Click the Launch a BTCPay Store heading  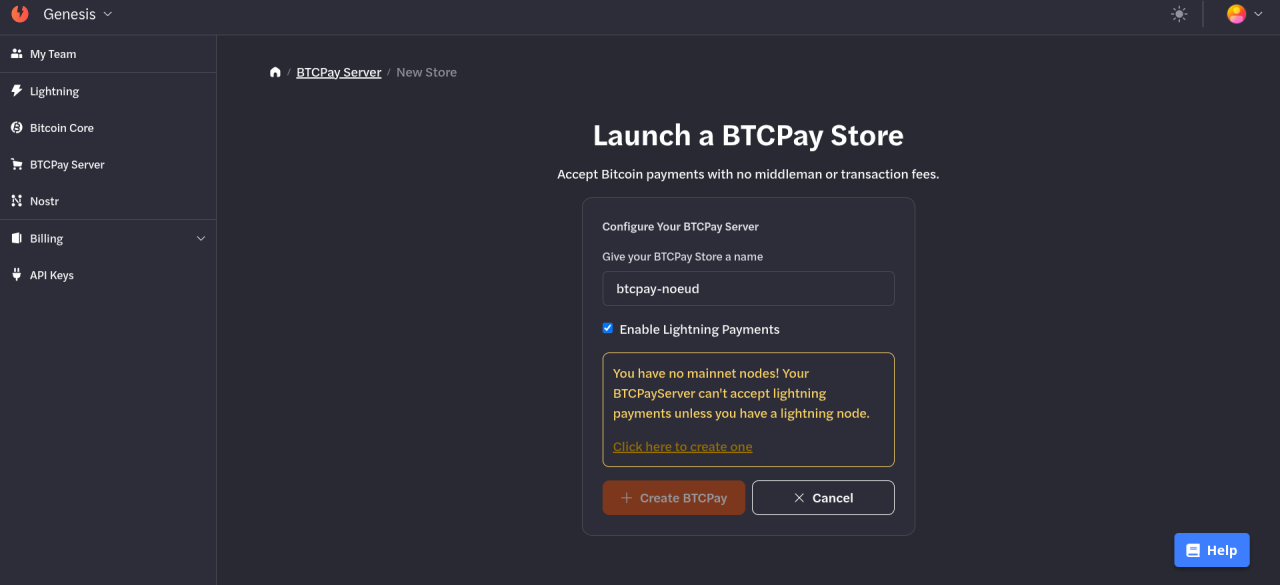pos(748,135)
